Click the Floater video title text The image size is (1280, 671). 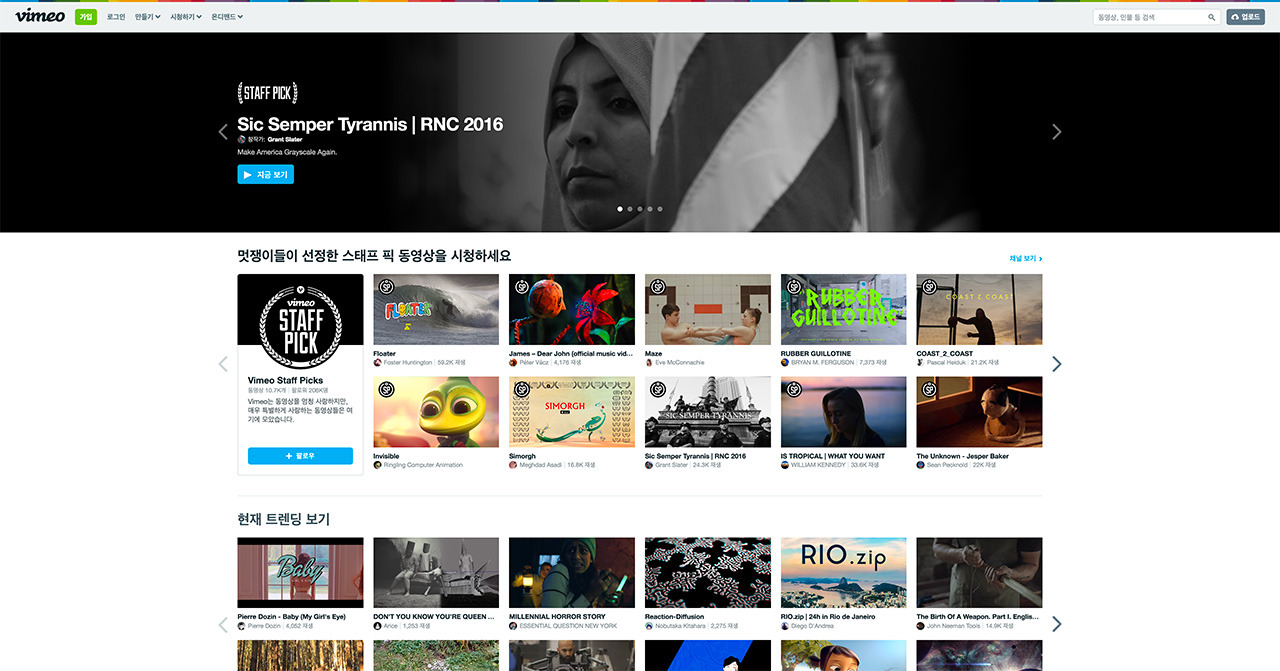(384, 354)
